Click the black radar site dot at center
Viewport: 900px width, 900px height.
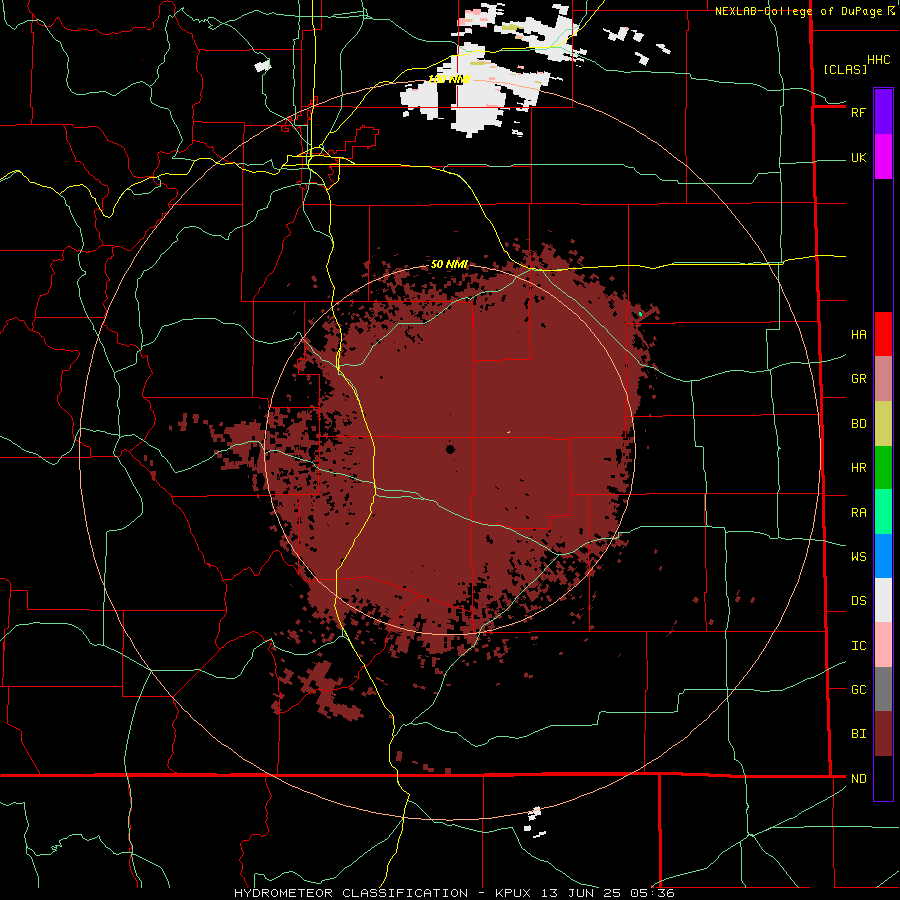coord(450,449)
